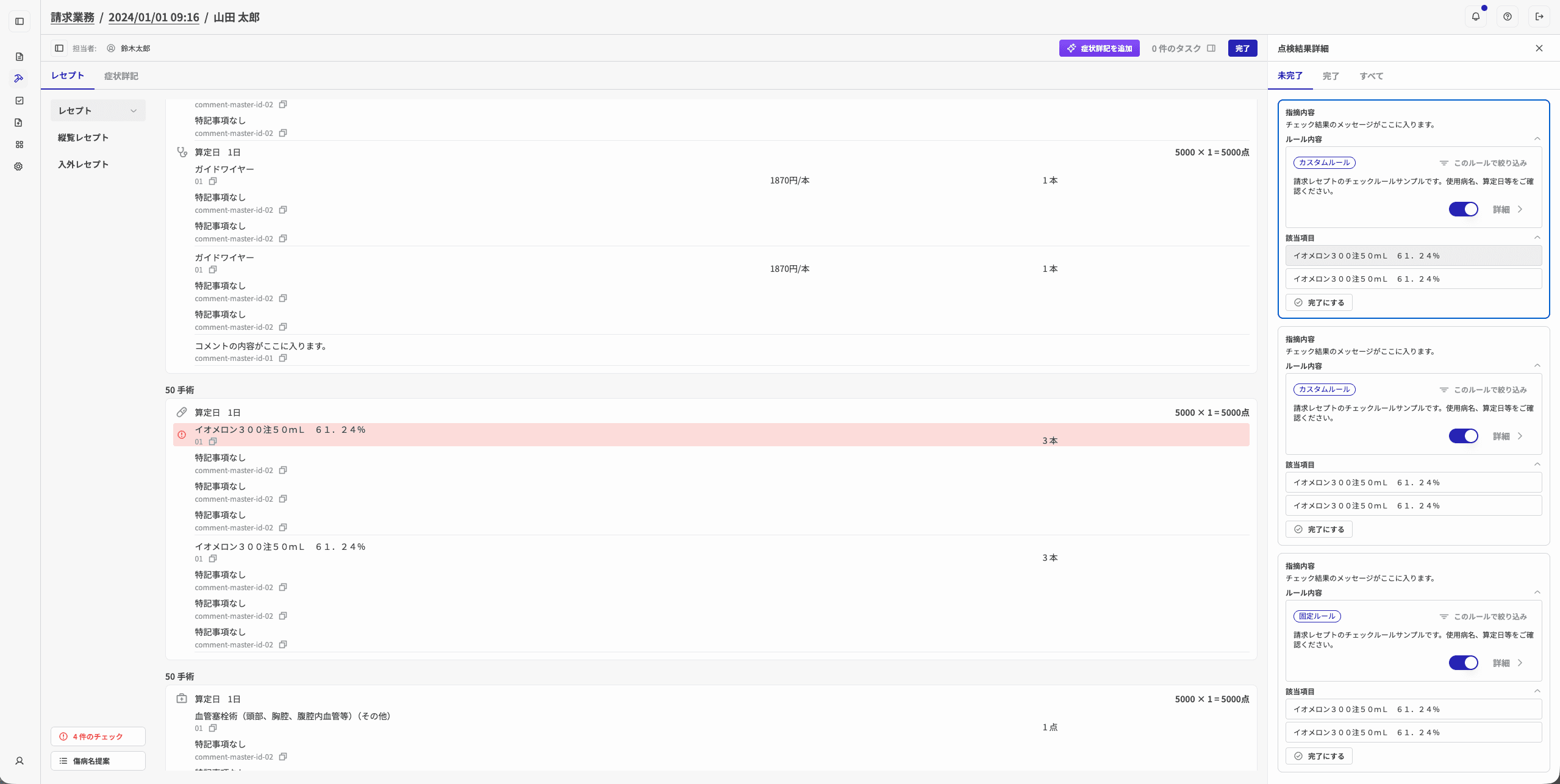This screenshot has height=784, width=1560.
Task: Click the red alert icon beside イオメロン row
Action: (x=182, y=435)
